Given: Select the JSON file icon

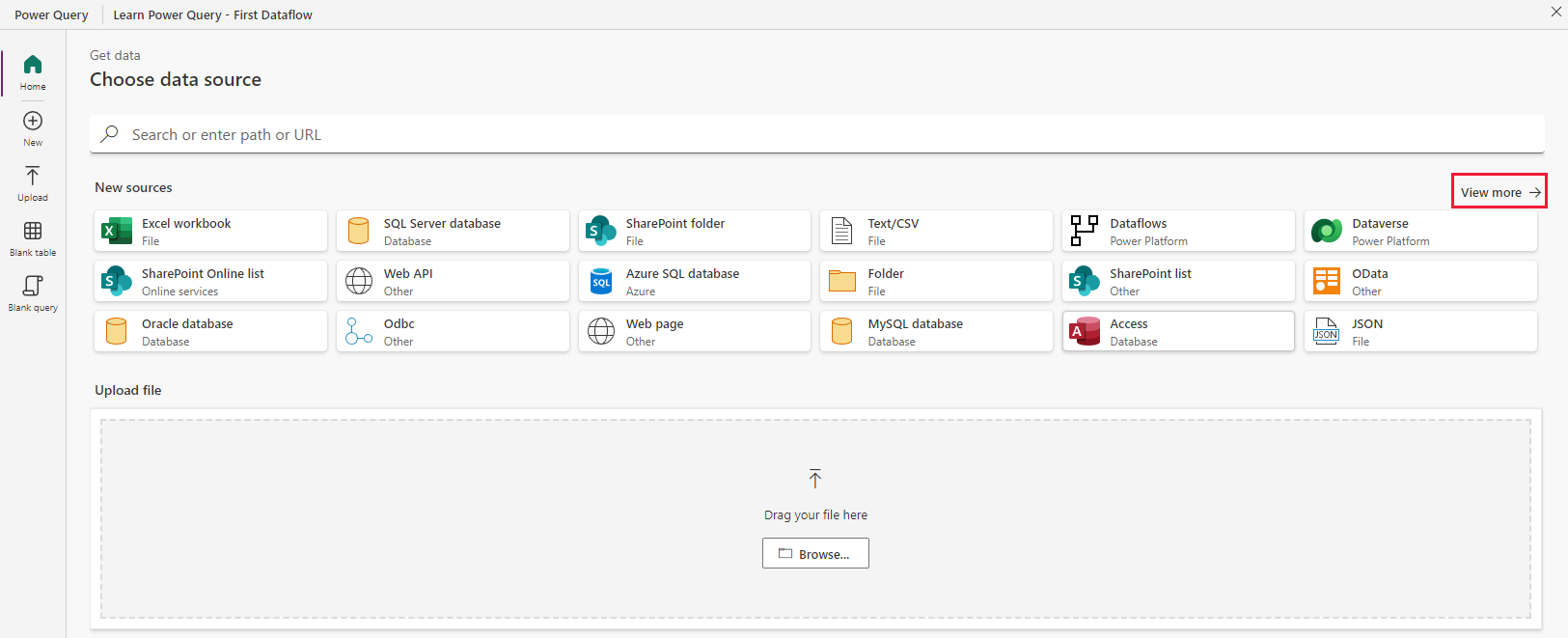Looking at the screenshot, I should [x=1327, y=331].
